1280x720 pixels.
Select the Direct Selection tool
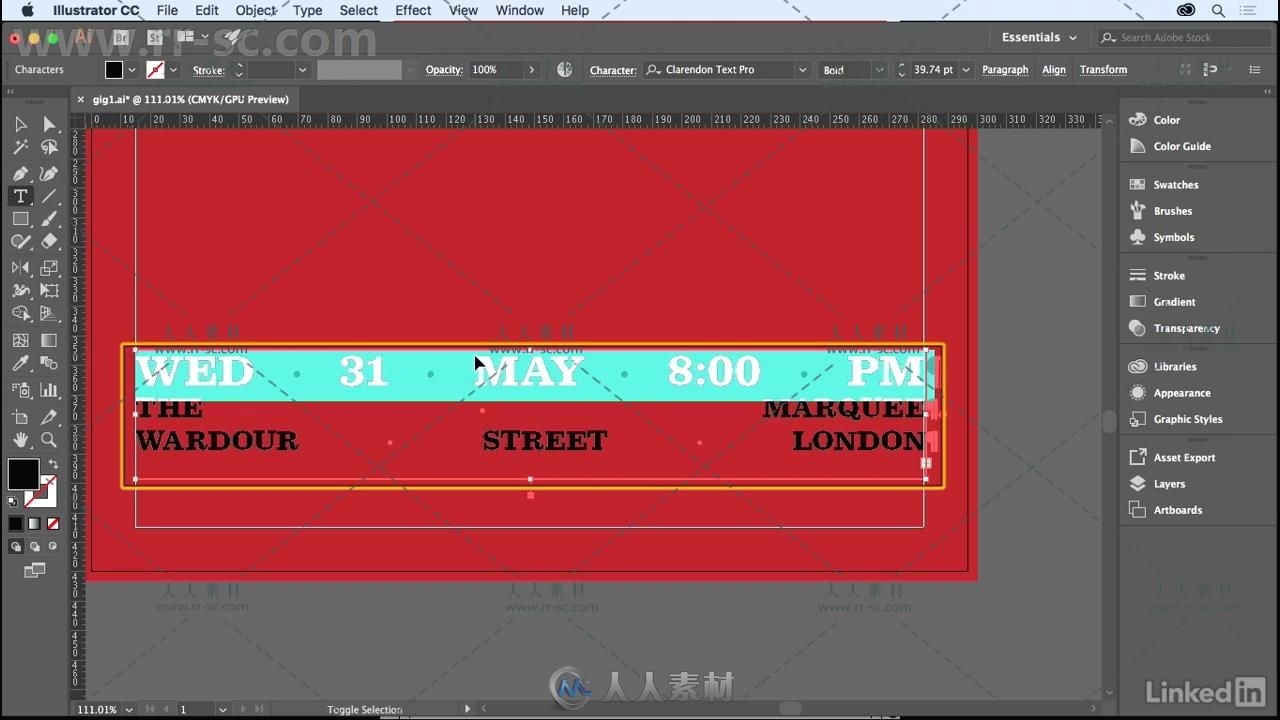[49, 124]
